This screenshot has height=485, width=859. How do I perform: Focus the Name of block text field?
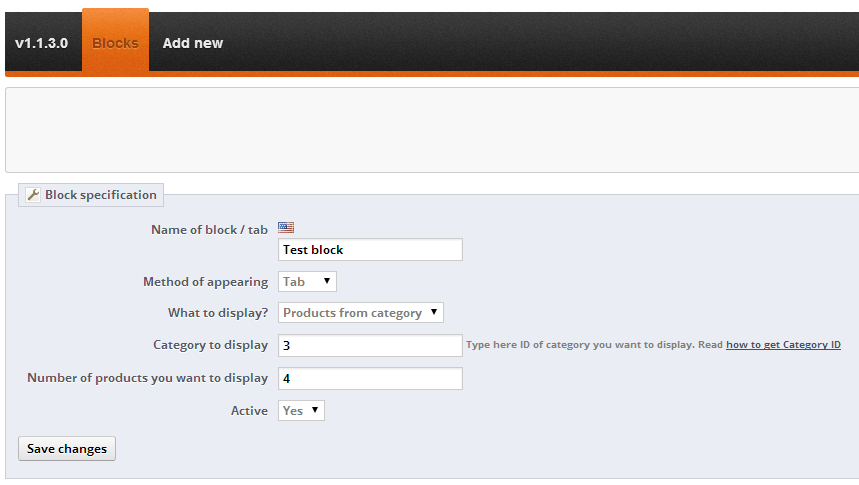[x=370, y=250]
